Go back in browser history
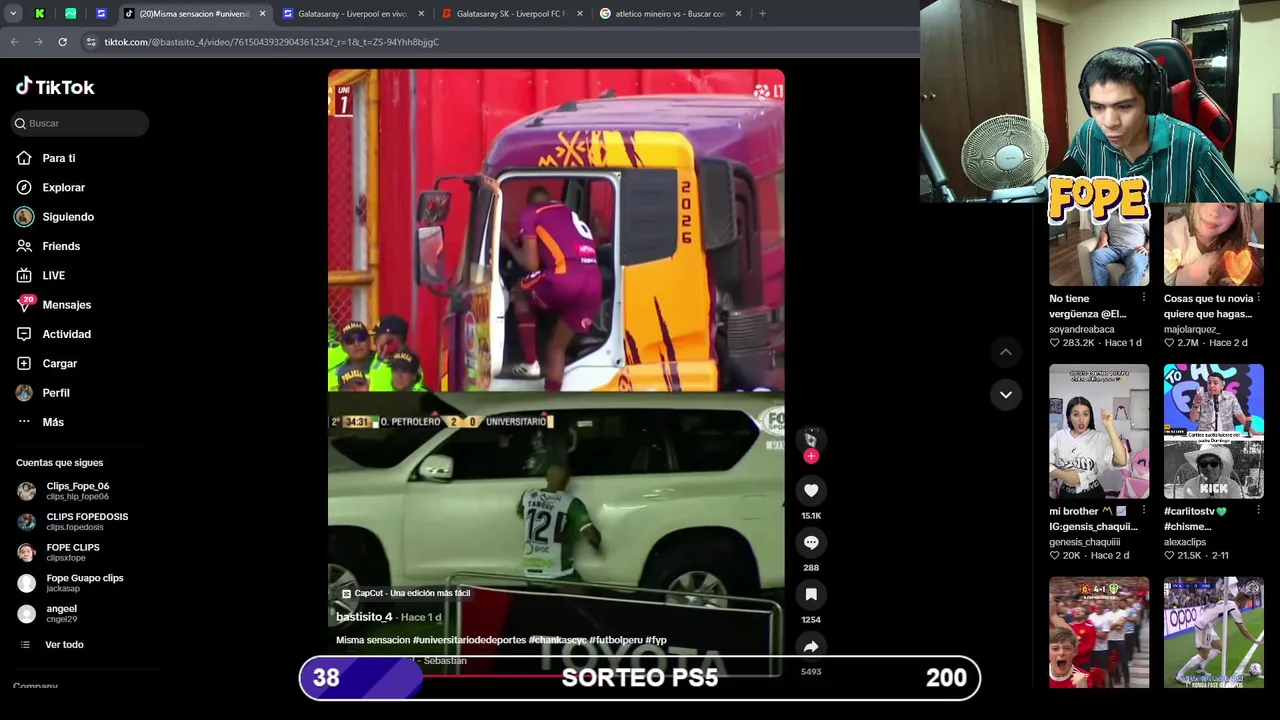The height and width of the screenshot is (720, 1280). (15, 42)
